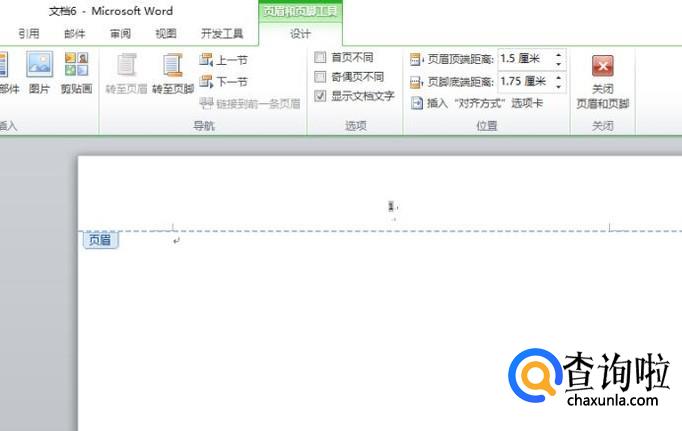This screenshot has height=431, width=682.
Task: Click the 页眉 header label tag
Action: point(100,240)
